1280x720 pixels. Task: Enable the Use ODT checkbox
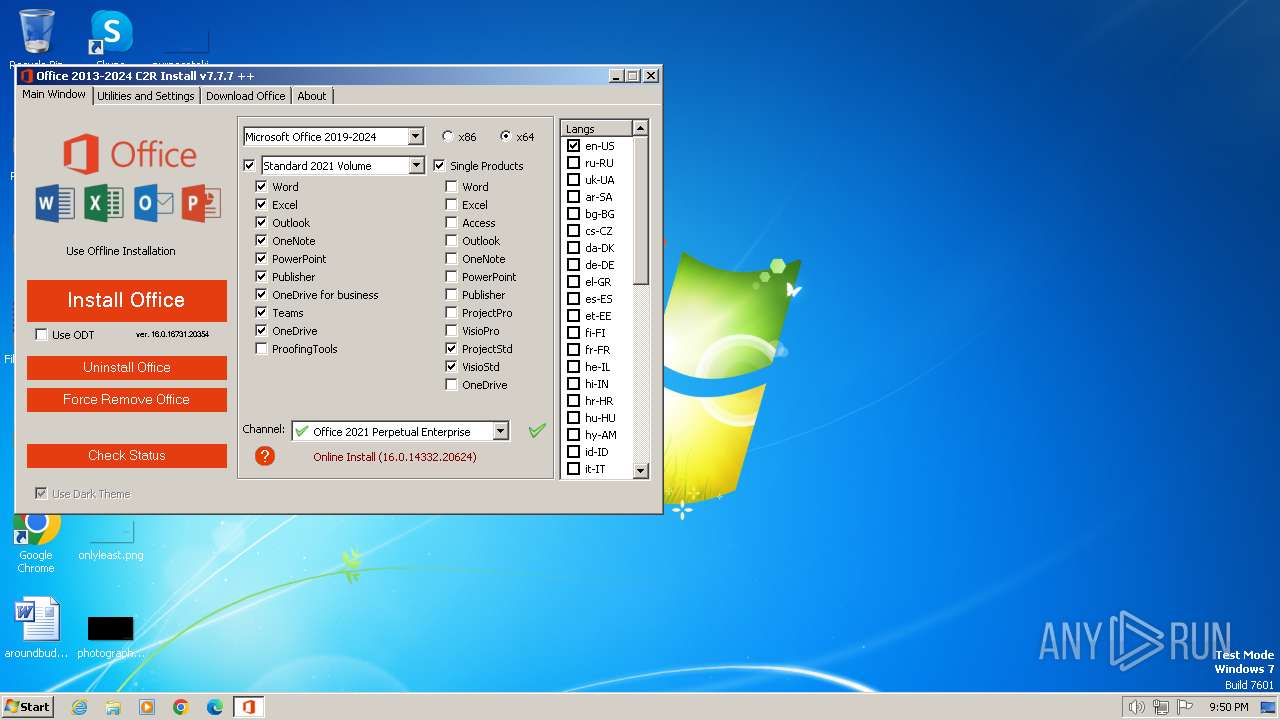pyautogui.click(x=41, y=335)
